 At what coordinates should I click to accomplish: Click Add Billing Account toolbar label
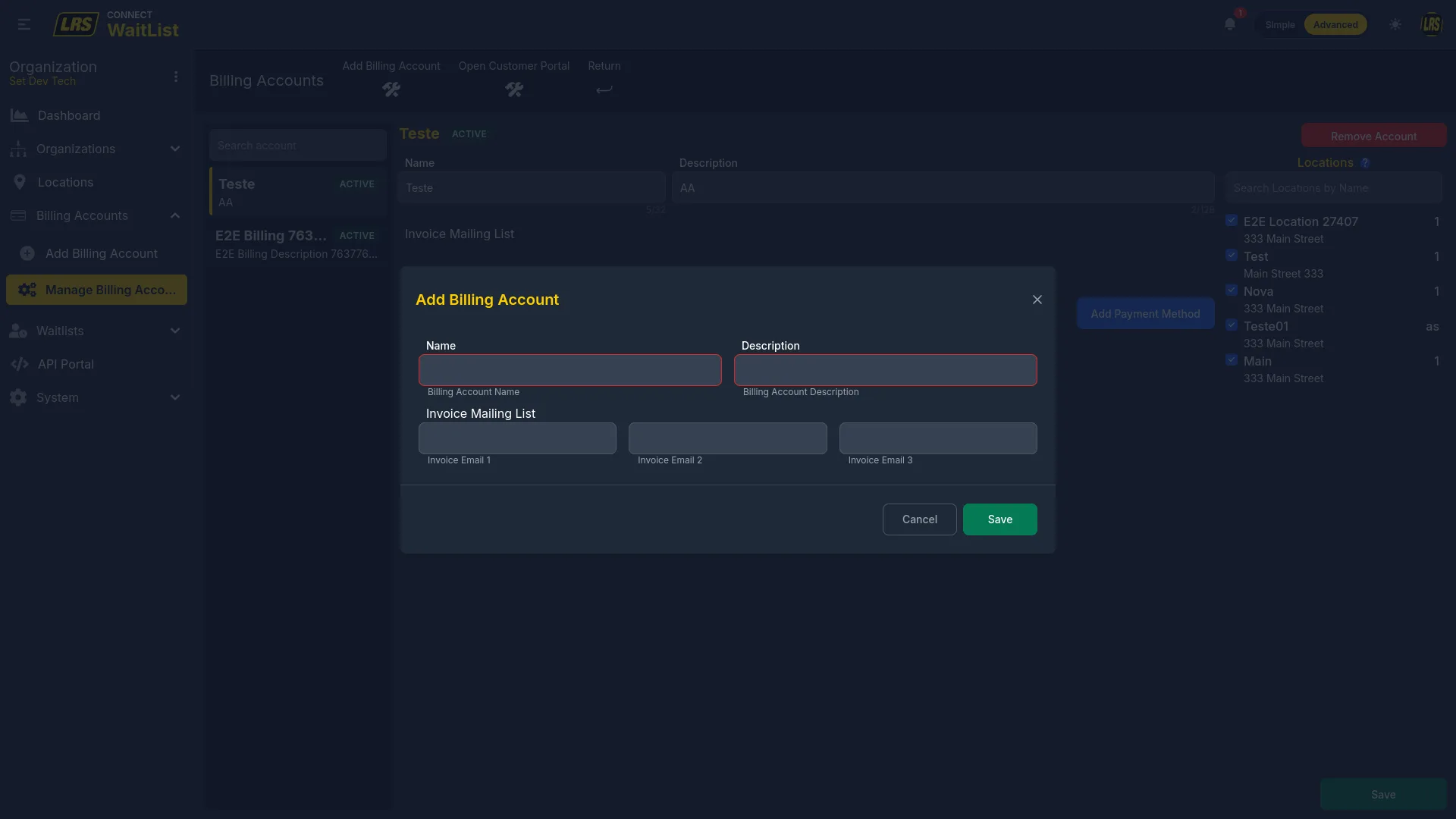point(391,66)
